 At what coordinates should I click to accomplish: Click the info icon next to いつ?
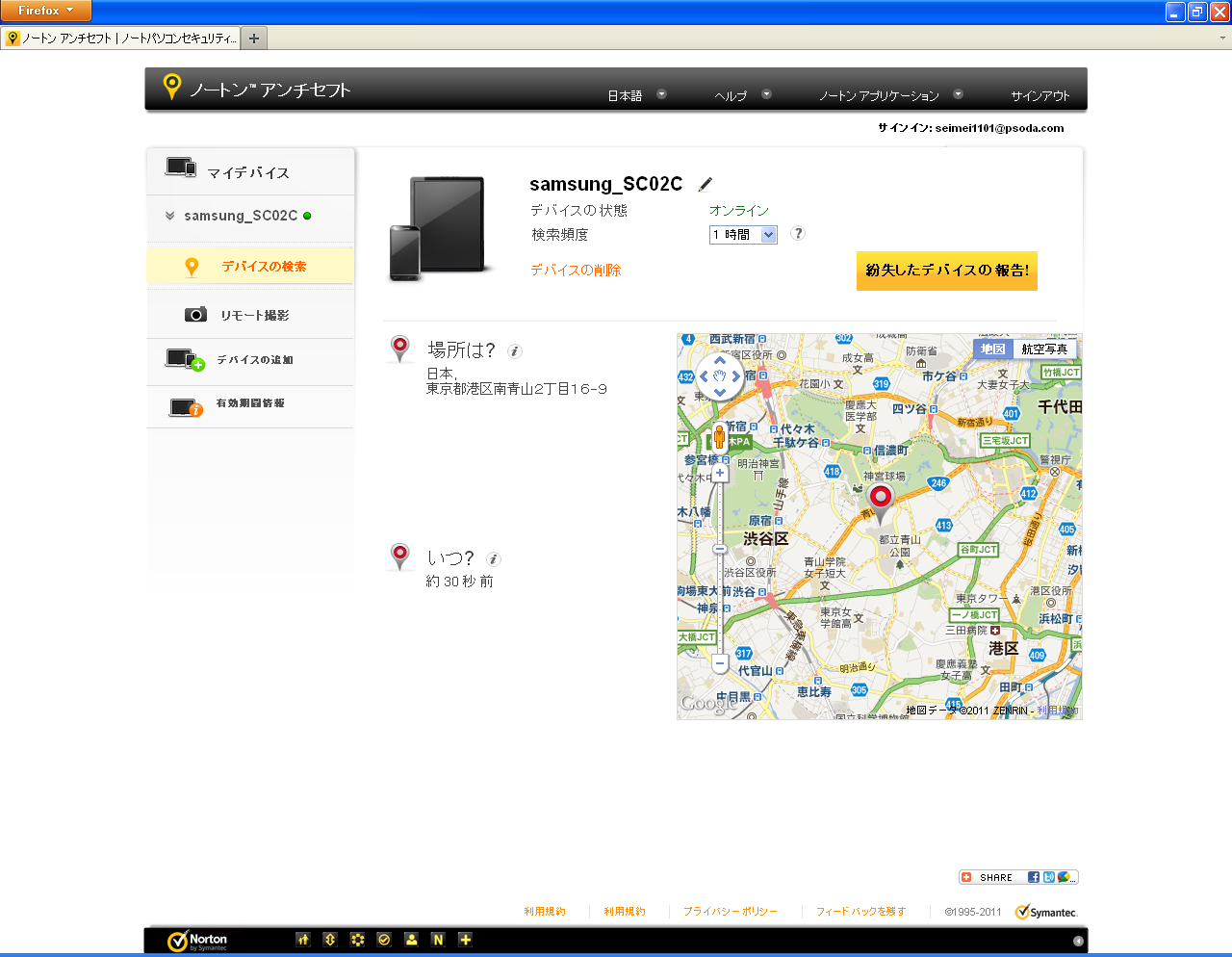tap(494, 559)
